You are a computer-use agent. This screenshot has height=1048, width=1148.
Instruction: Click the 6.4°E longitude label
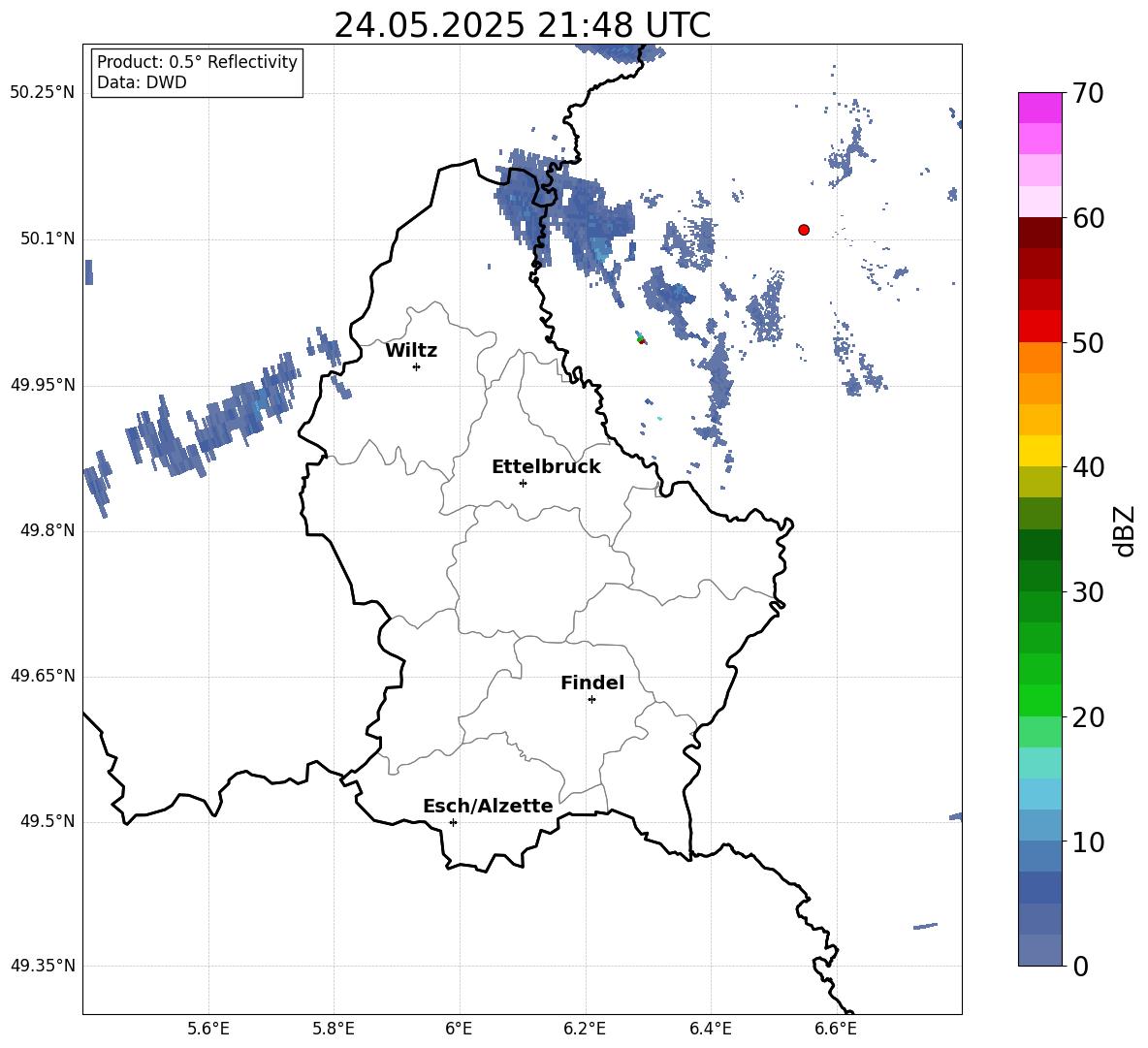pos(710,1030)
